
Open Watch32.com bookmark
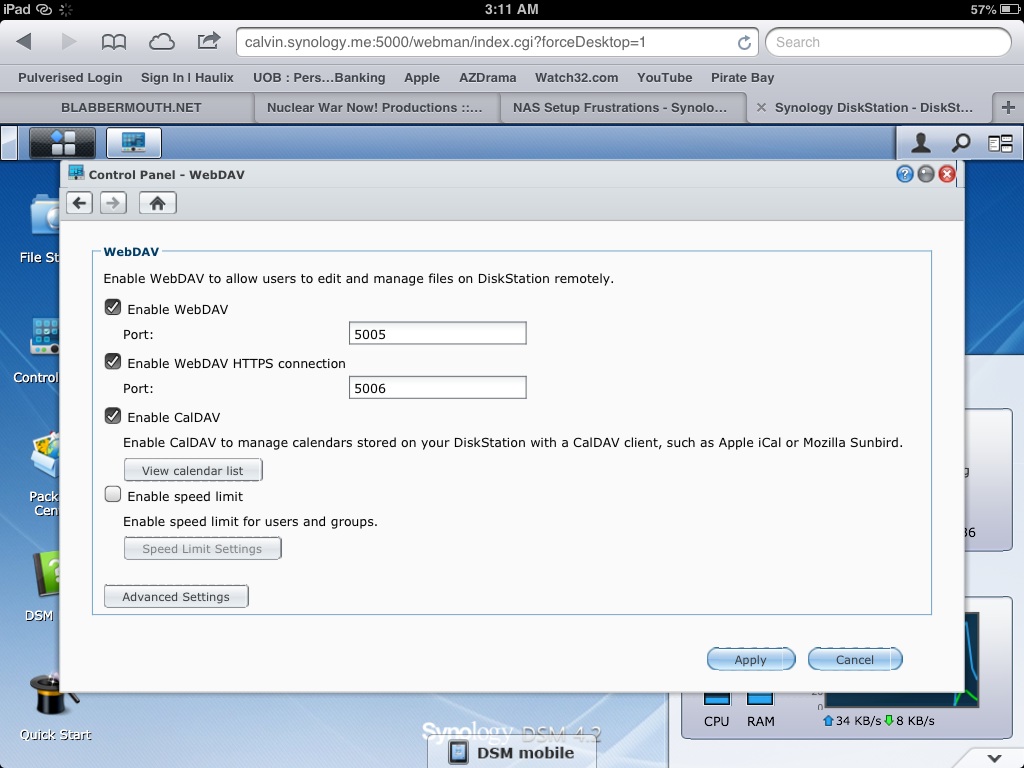tap(576, 78)
